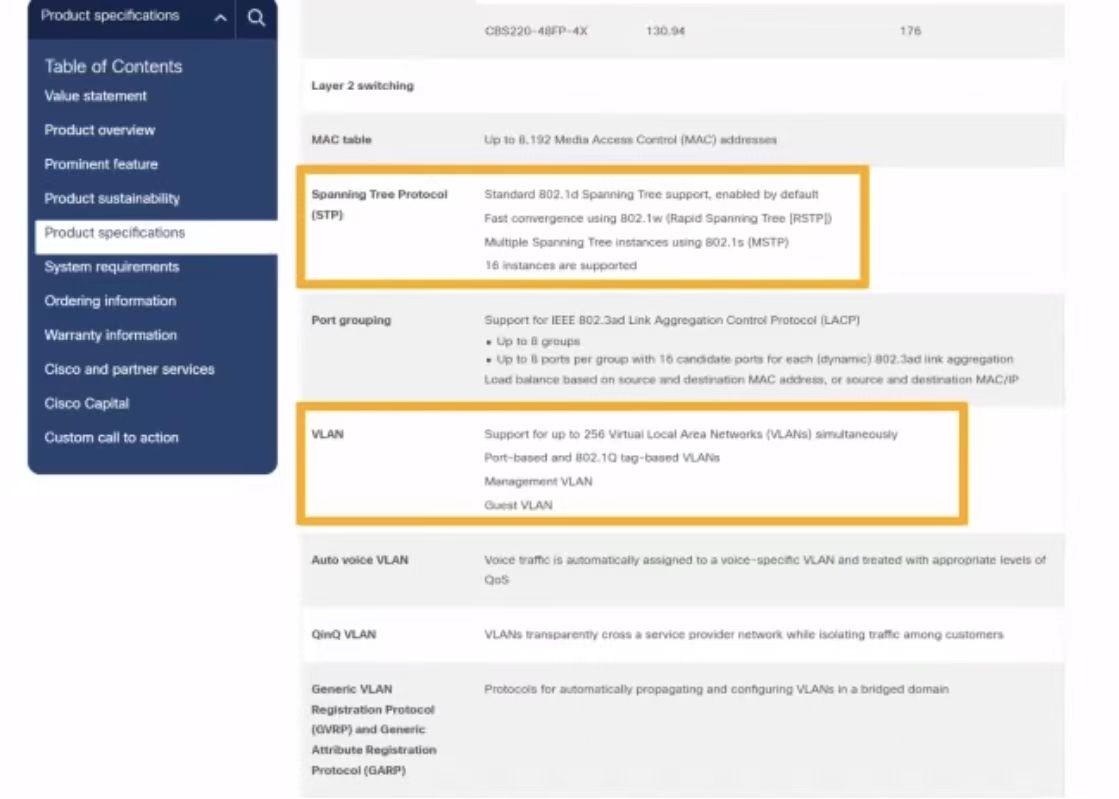Image resolution: width=1119 pixels, height=799 pixels.
Task: Click the MAC table row label
Action: tap(341, 140)
